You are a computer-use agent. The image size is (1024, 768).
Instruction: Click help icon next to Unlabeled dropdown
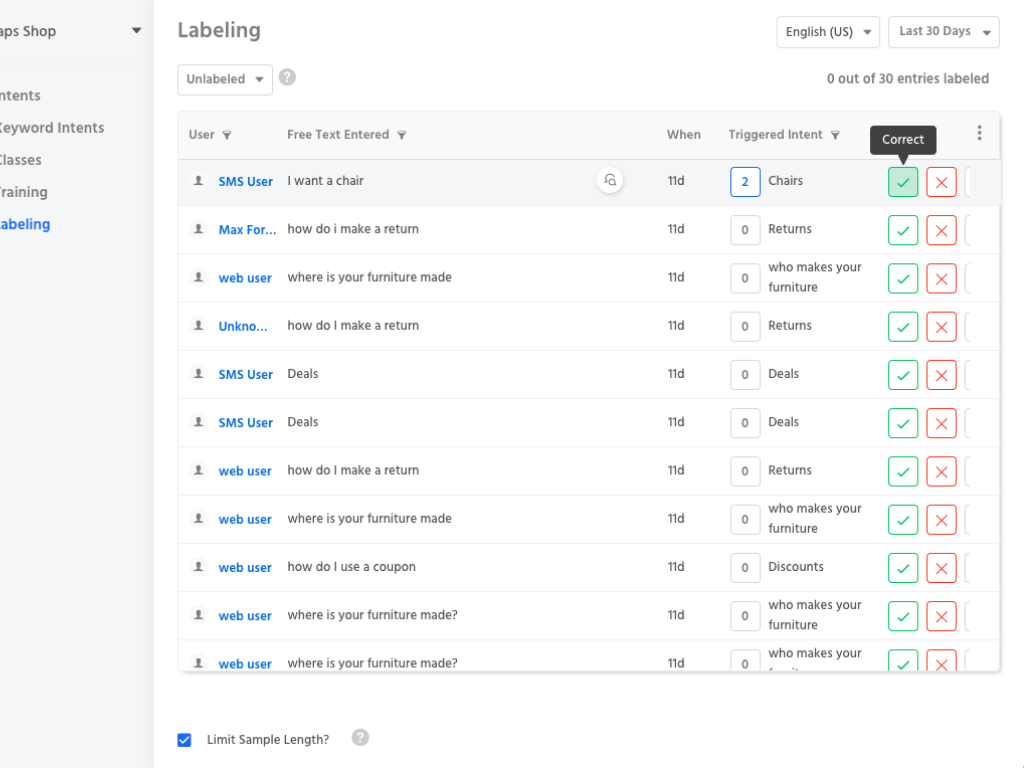287,77
